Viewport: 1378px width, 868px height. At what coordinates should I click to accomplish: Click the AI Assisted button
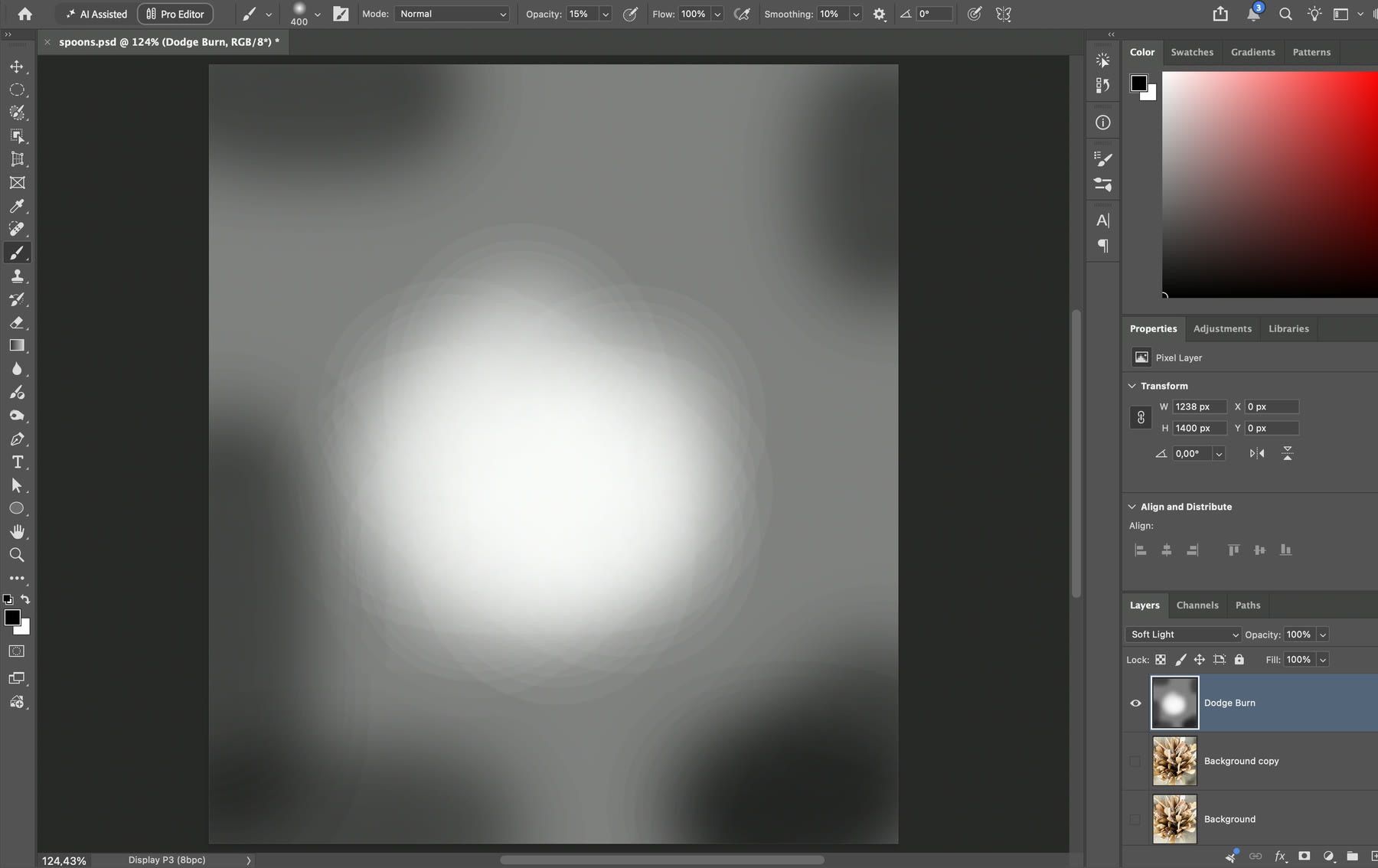[x=96, y=14]
